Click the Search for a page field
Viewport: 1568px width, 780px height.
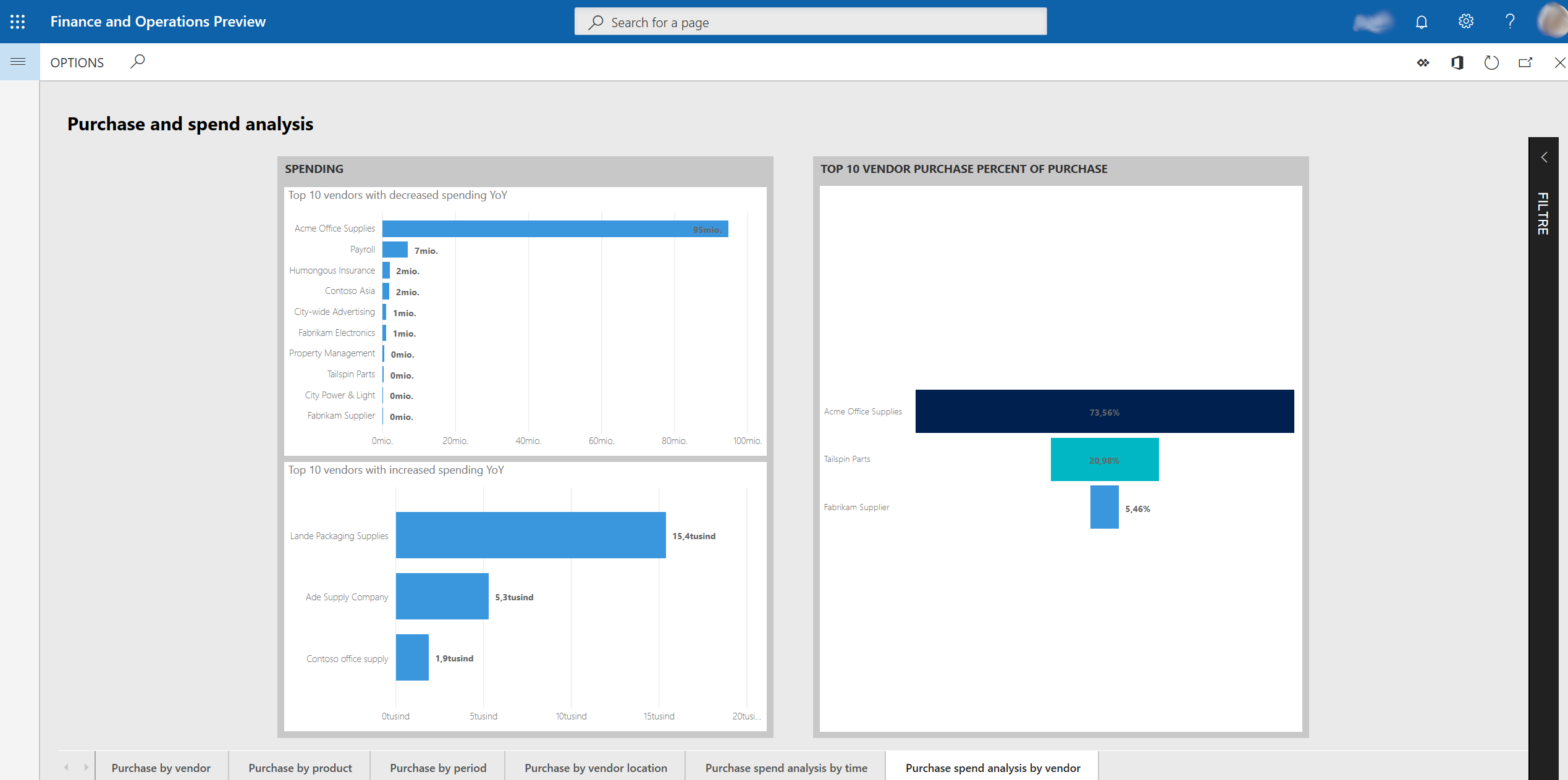[810, 21]
